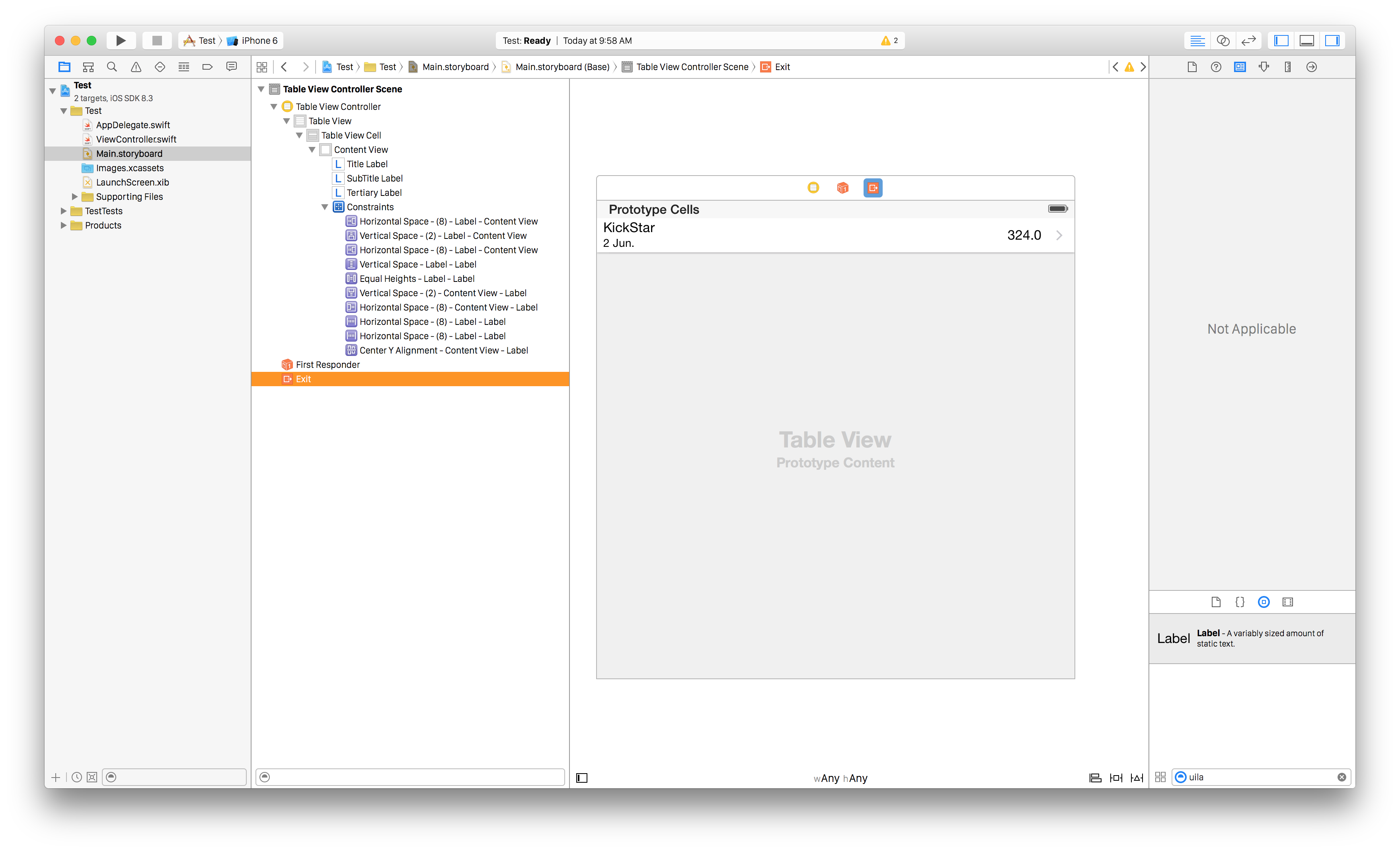Screen dimensions: 1400x852
Task: Select Title Label in document outline
Action: tap(367, 164)
